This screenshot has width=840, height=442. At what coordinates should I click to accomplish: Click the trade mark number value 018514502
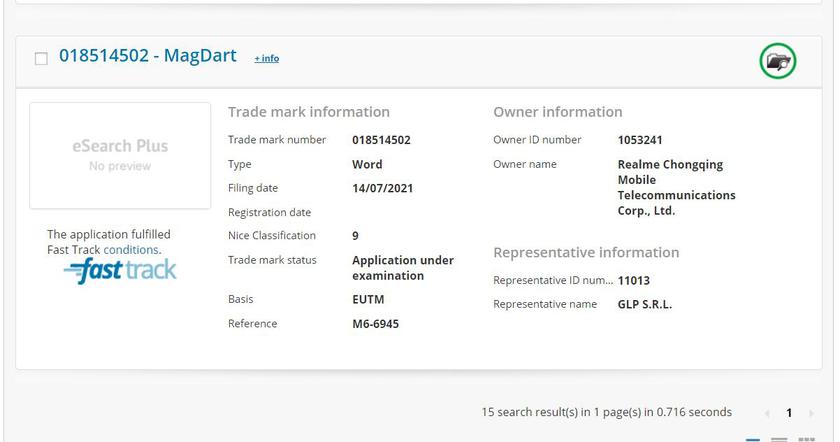coord(381,140)
